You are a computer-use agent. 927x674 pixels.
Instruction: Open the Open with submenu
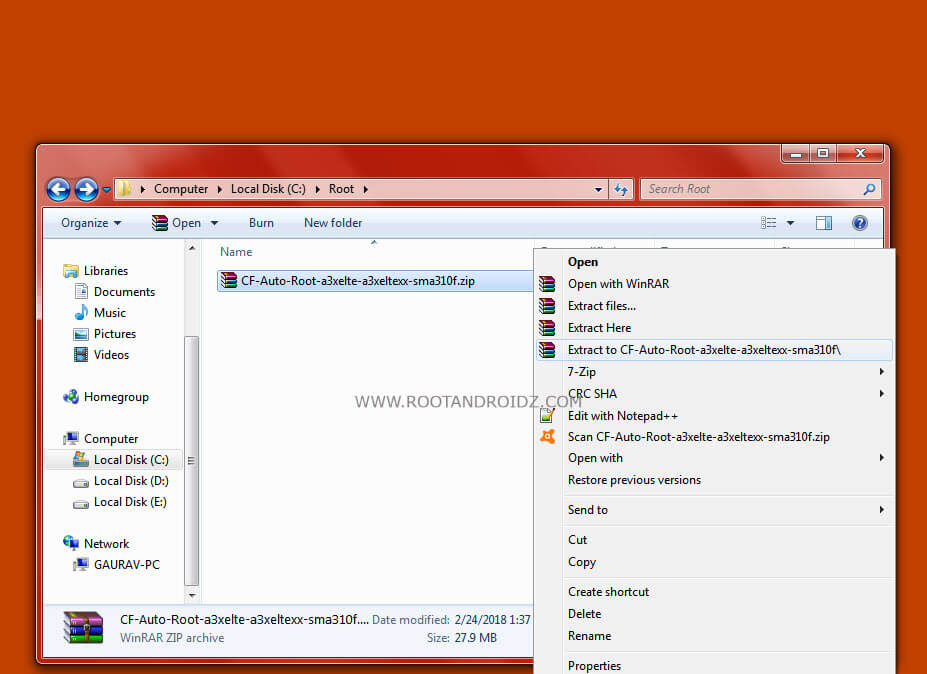click(714, 458)
